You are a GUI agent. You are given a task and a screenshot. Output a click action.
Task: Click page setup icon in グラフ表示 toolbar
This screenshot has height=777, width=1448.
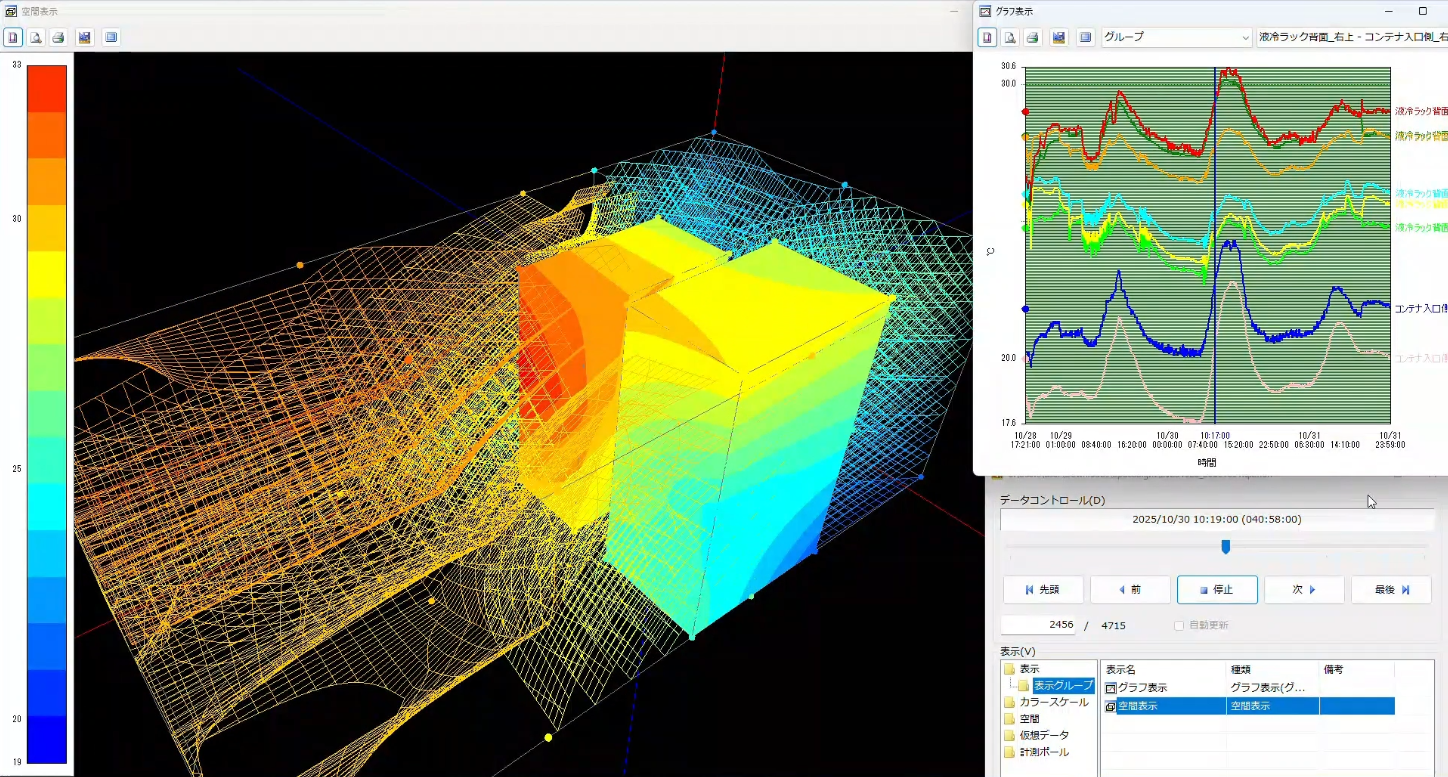point(987,37)
